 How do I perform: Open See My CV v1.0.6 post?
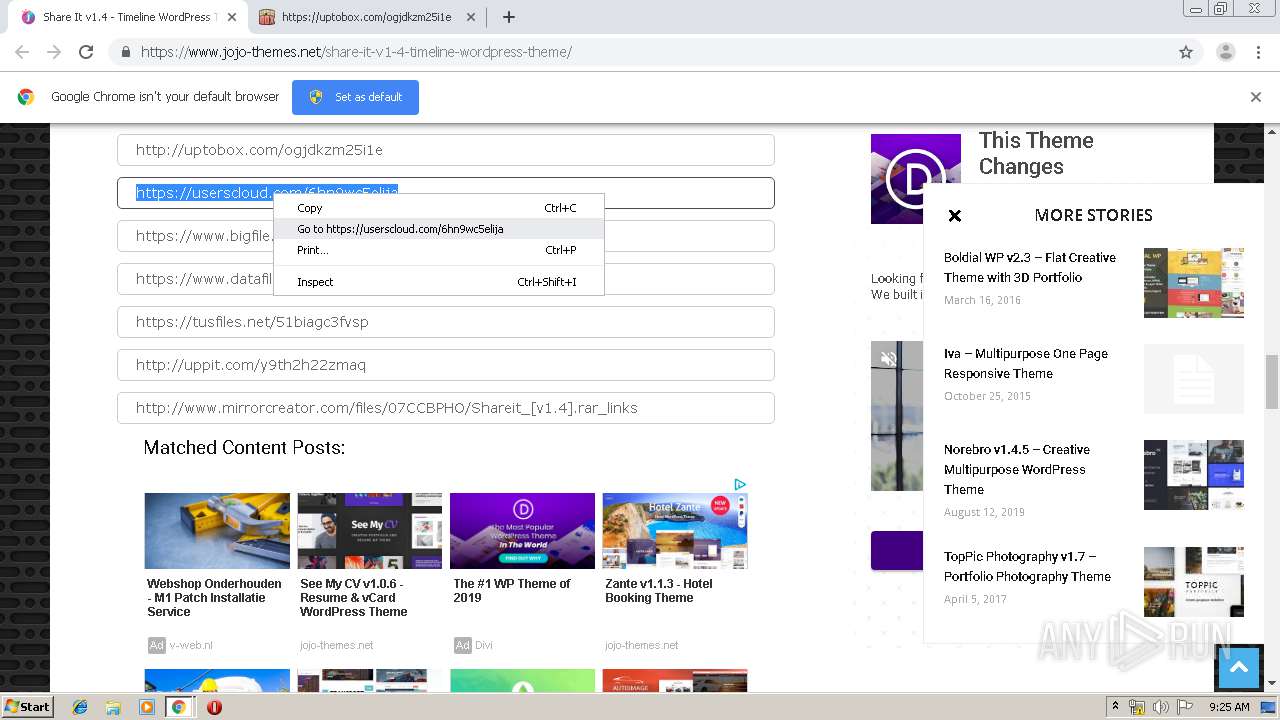pyautogui.click(x=353, y=598)
